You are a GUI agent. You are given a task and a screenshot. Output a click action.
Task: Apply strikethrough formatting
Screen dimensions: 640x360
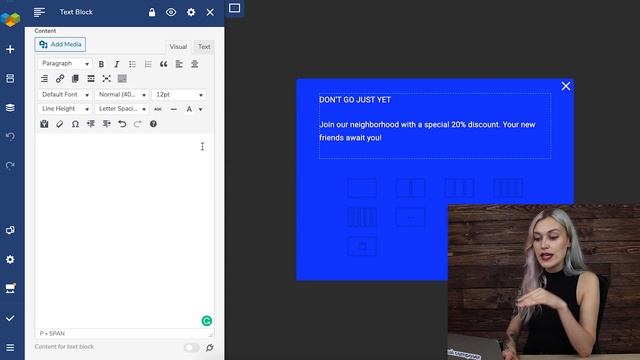[158, 109]
